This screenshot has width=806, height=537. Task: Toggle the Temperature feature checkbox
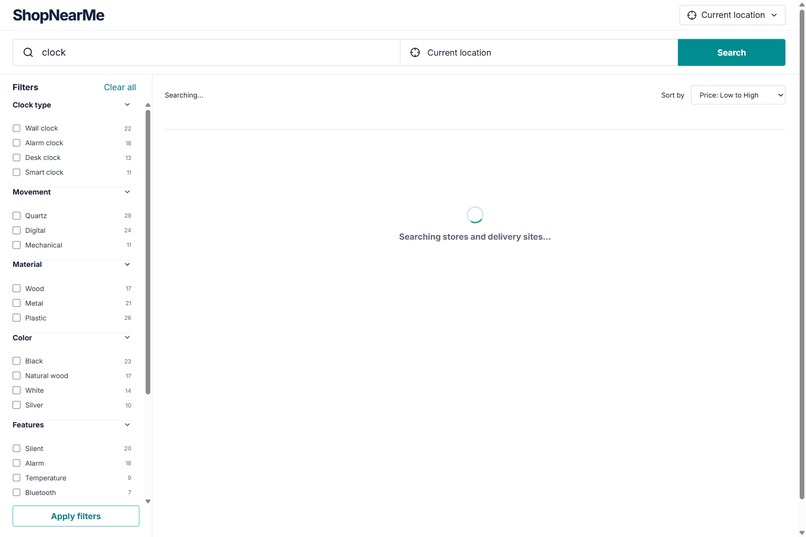16,477
